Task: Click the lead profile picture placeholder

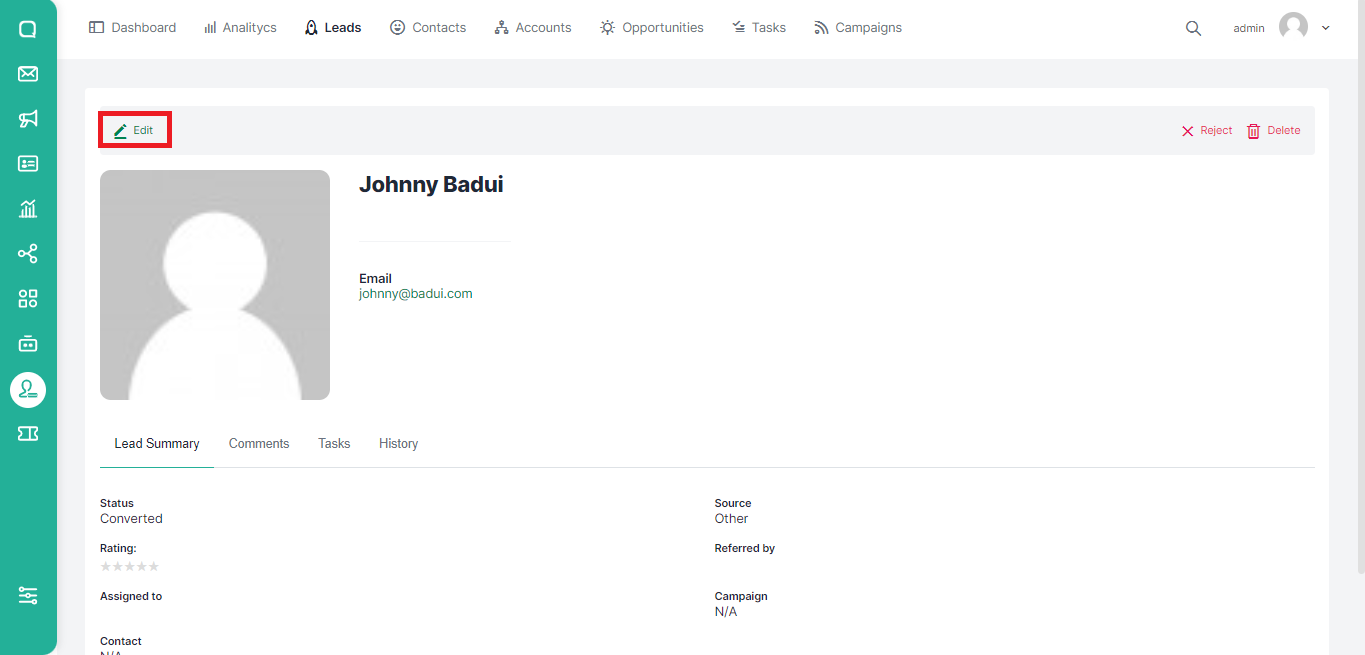Action: coord(215,285)
